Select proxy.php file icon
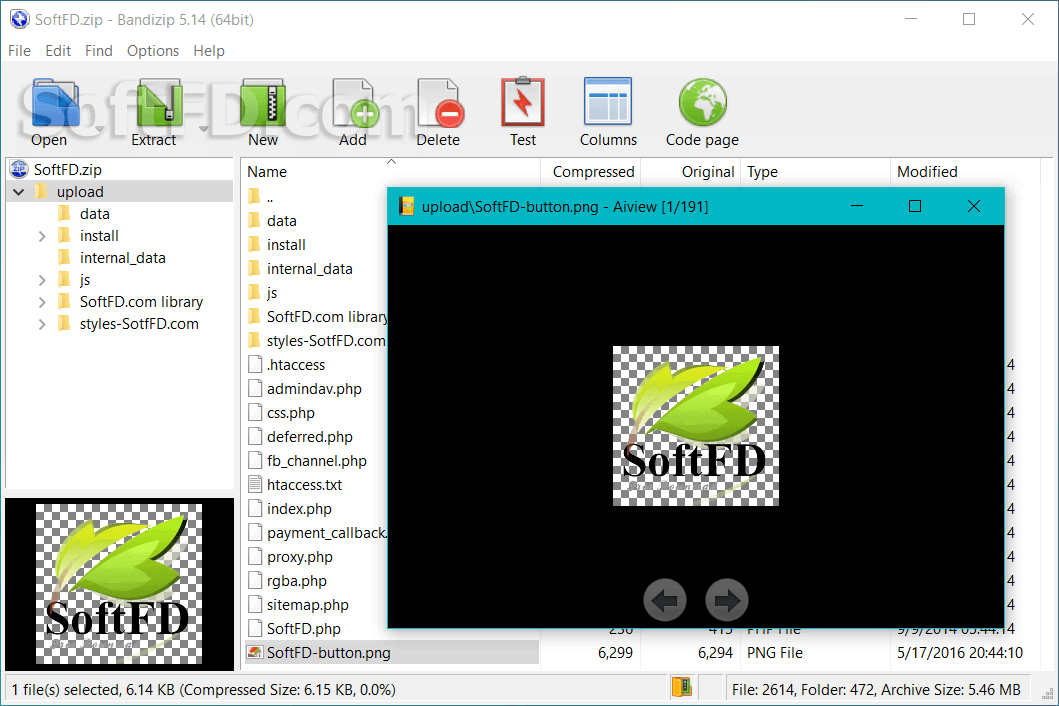Image resolution: width=1059 pixels, height=706 pixels. [255, 557]
